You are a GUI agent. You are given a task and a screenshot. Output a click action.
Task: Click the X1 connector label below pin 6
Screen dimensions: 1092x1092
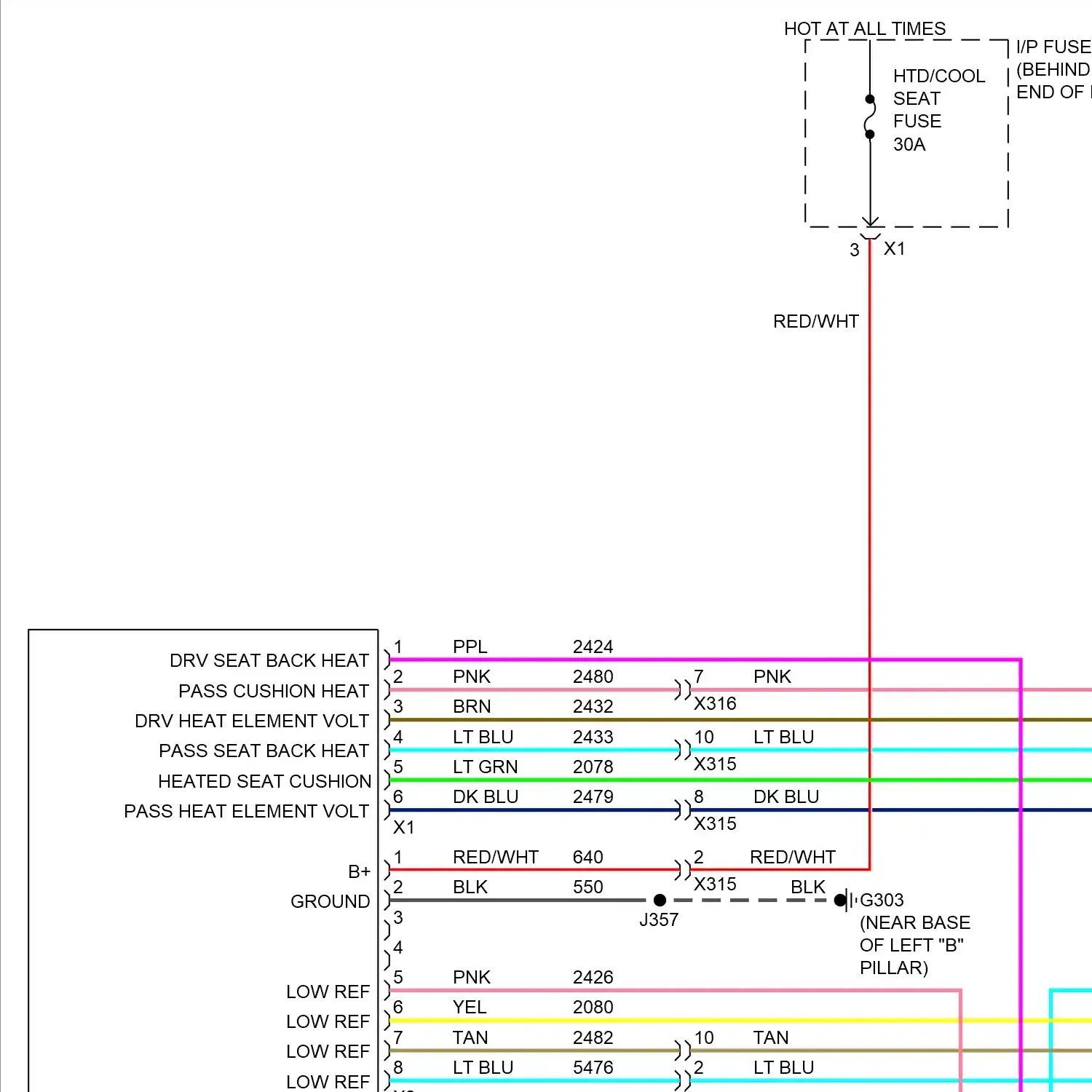pos(404,827)
